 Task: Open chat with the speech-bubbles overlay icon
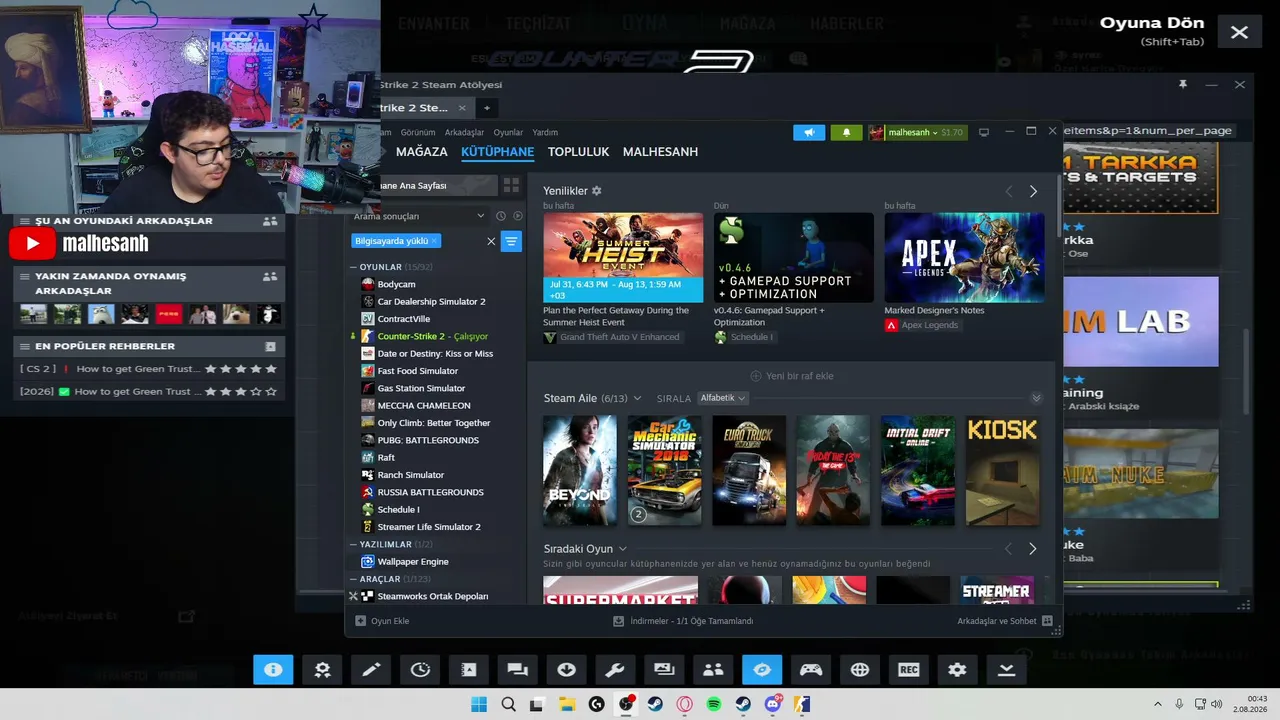(x=517, y=670)
